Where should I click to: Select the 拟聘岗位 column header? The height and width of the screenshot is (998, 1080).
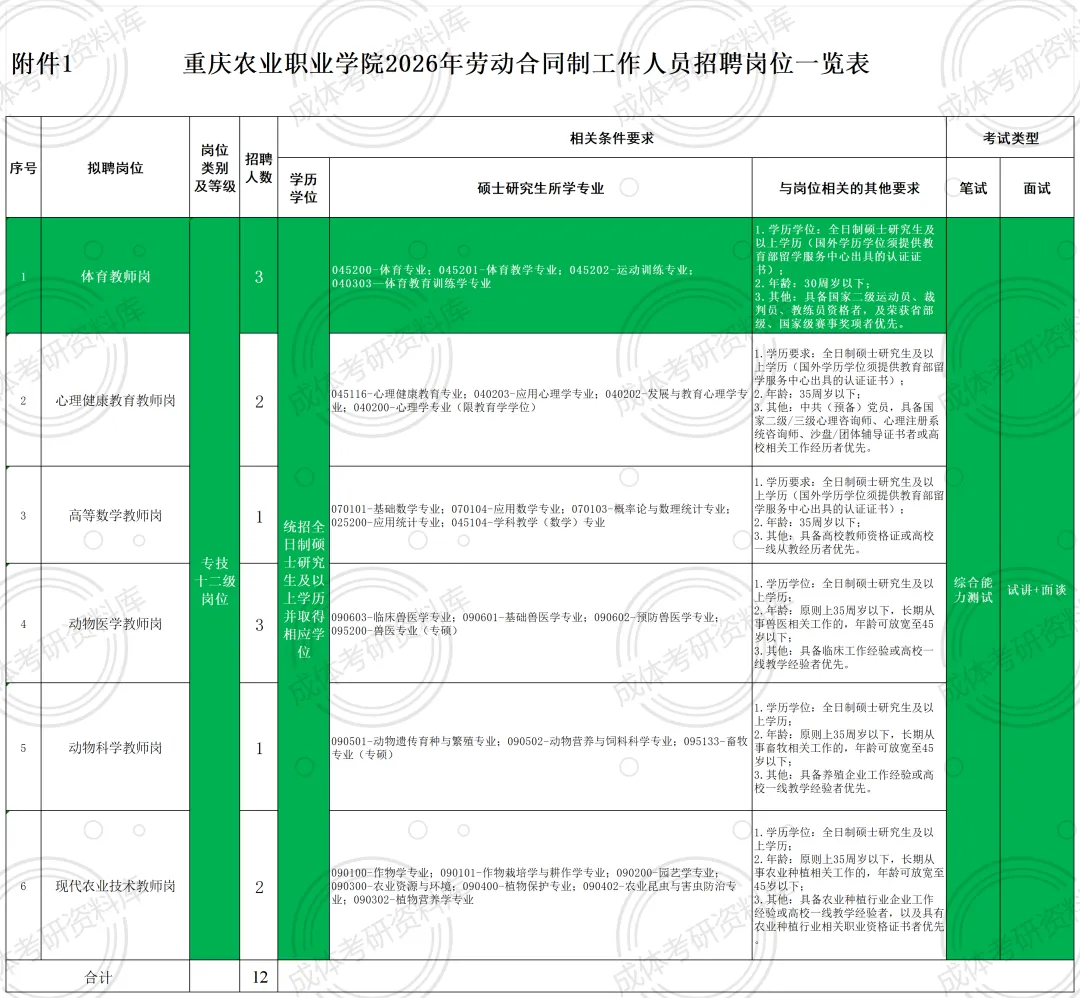point(116,167)
